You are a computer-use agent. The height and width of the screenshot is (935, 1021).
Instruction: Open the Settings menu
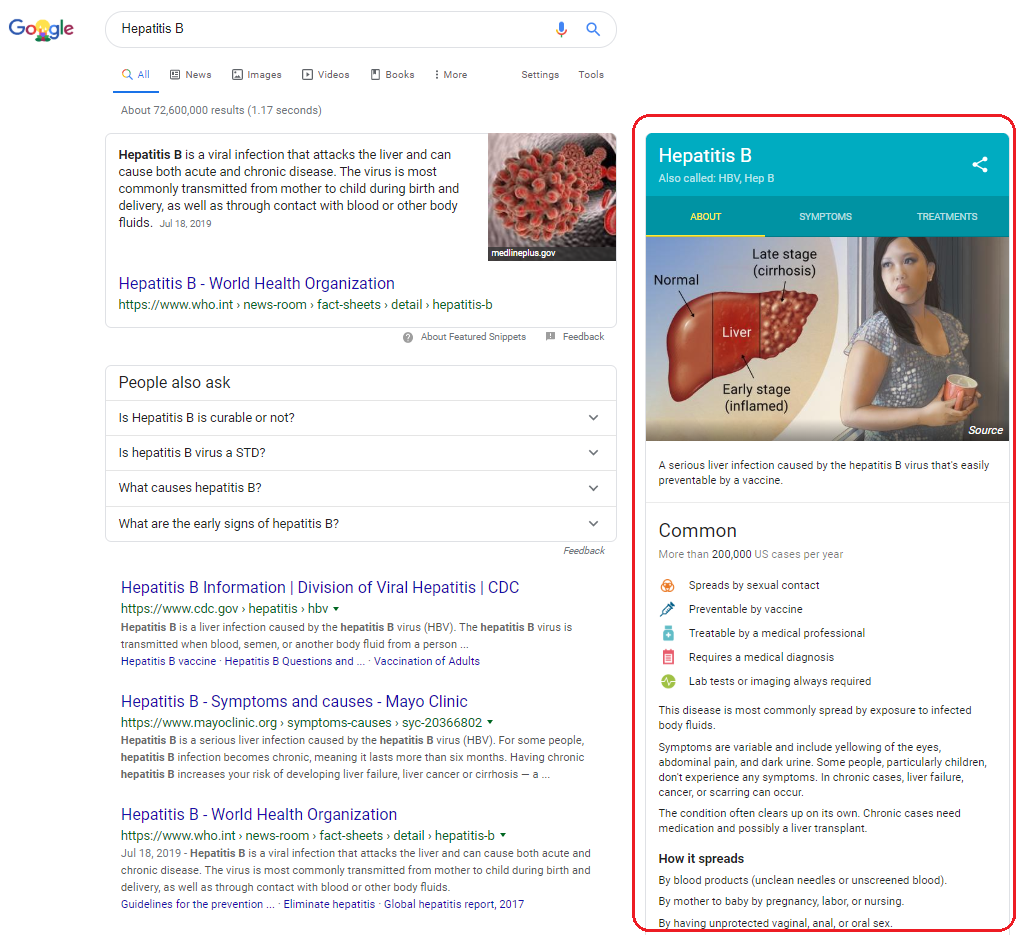pos(540,75)
